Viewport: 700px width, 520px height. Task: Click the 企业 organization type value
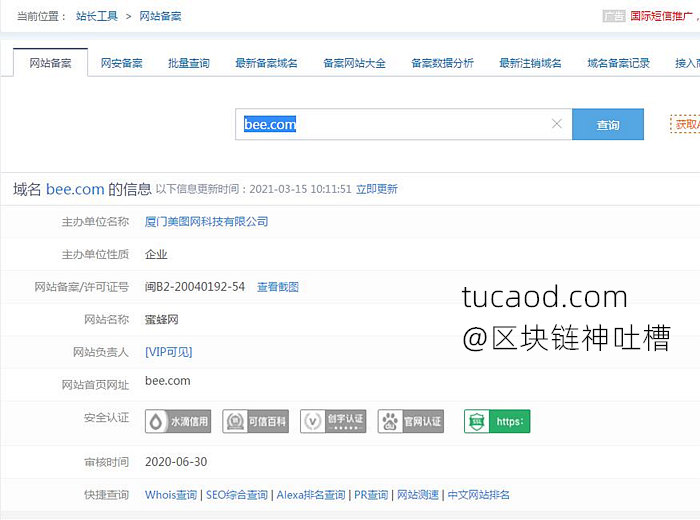(156, 254)
